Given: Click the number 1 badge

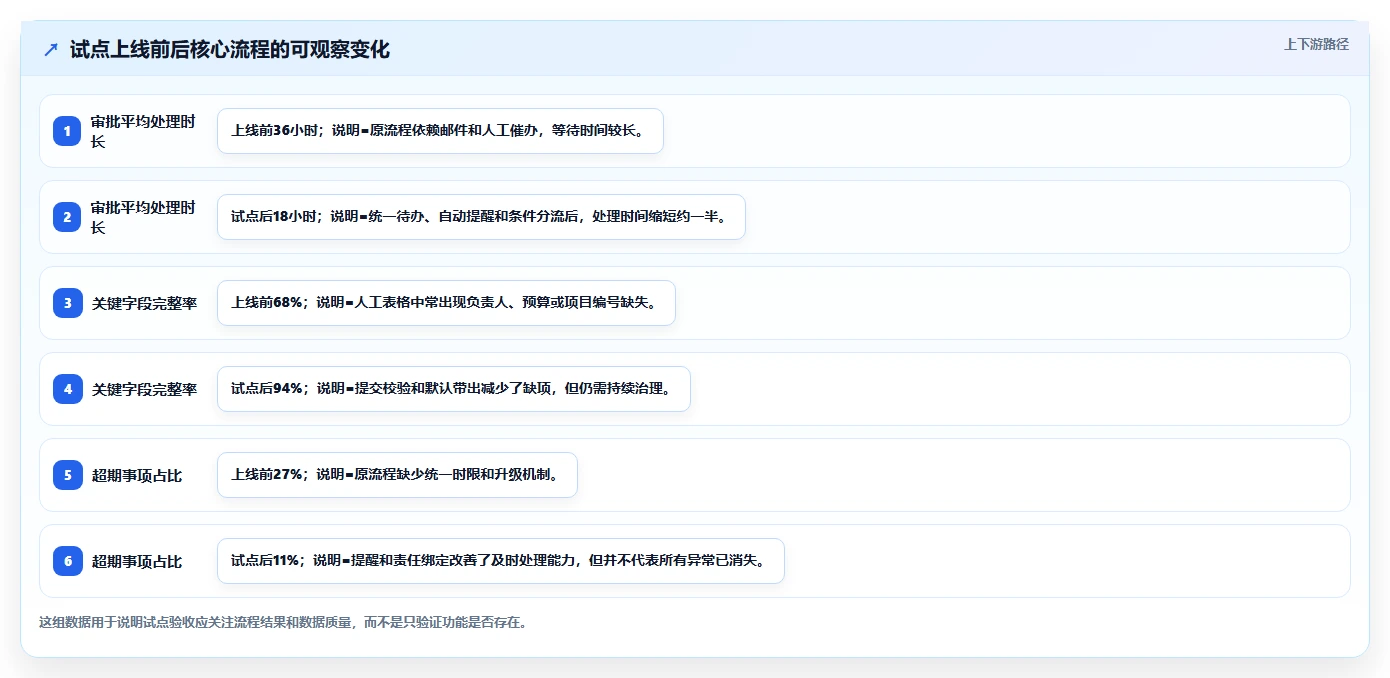Looking at the screenshot, I should (x=67, y=131).
